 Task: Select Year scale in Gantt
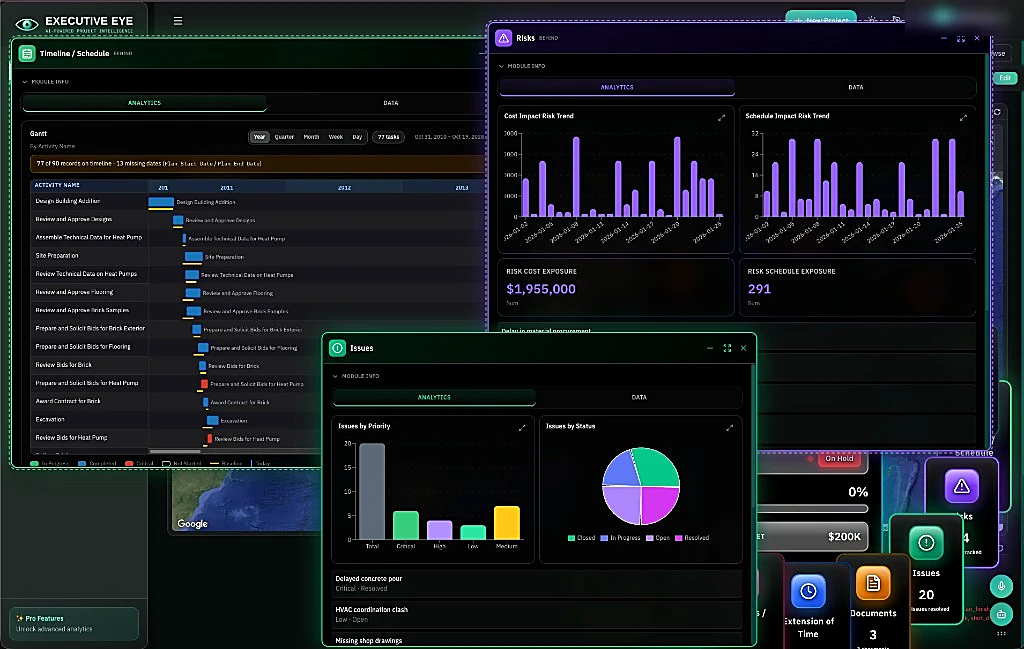[259, 137]
